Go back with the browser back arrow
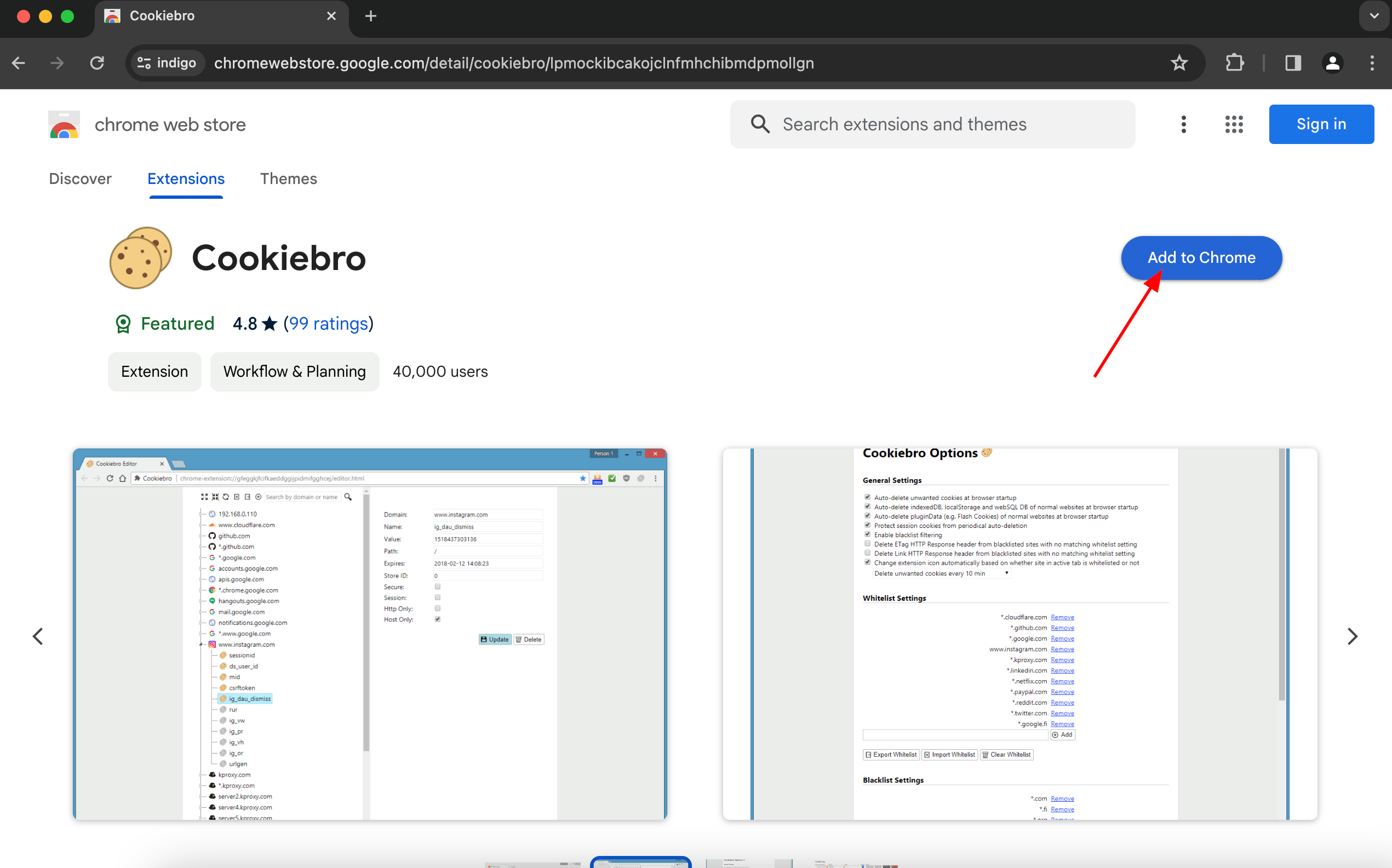The width and height of the screenshot is (1392, 868). point(19,62)
